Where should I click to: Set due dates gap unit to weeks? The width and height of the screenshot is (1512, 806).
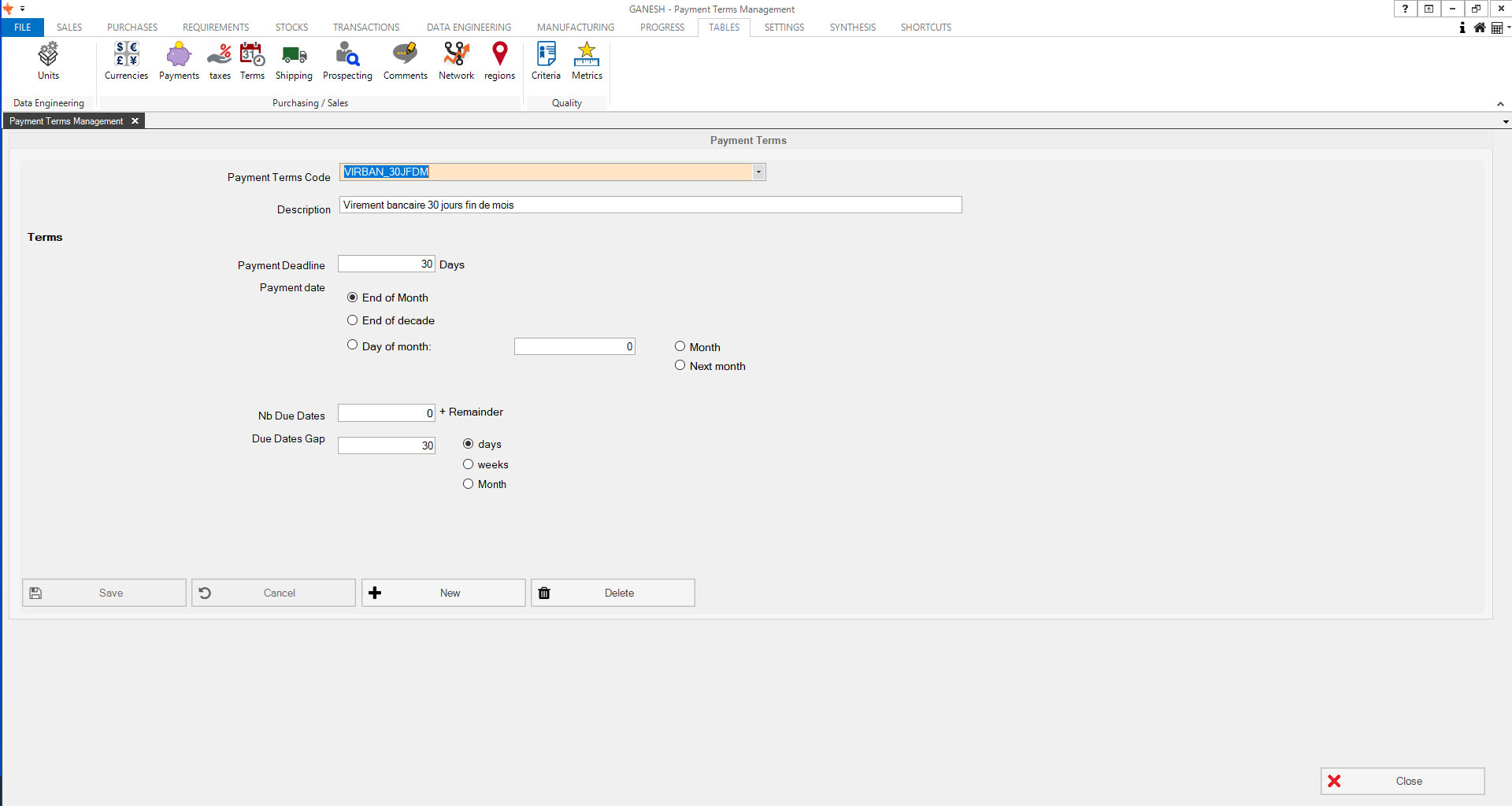(469, 464)
